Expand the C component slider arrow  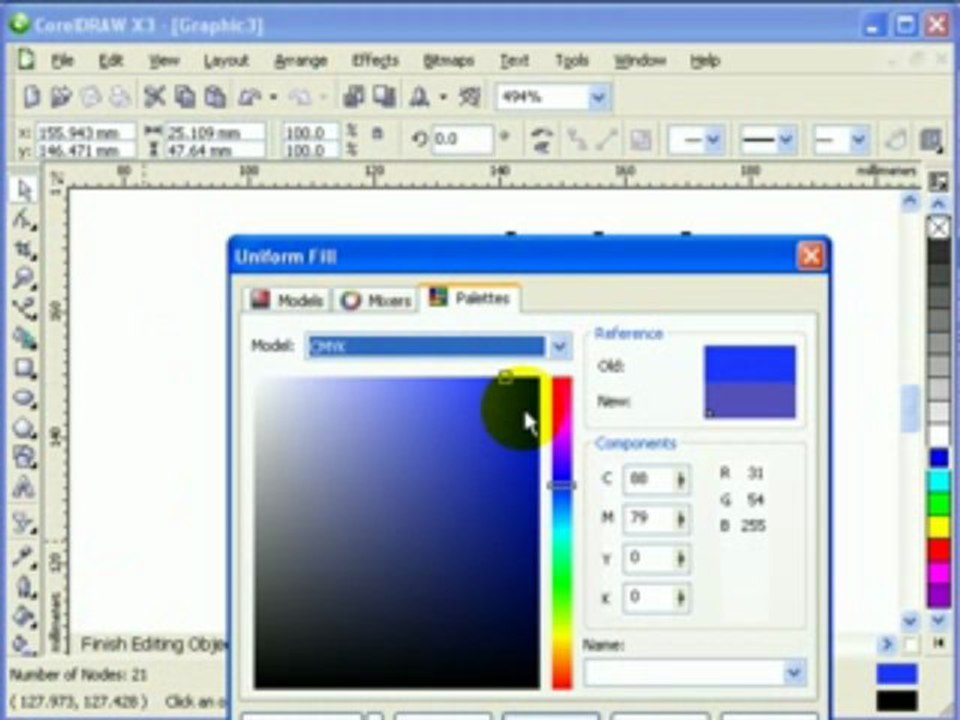680,479
